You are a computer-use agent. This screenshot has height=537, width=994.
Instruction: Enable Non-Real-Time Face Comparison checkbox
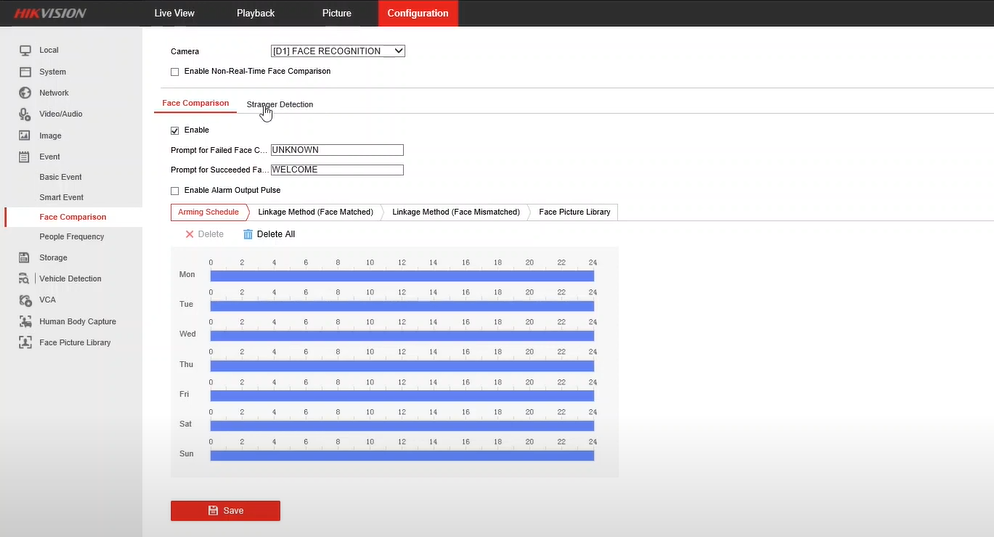pos(175,72)
